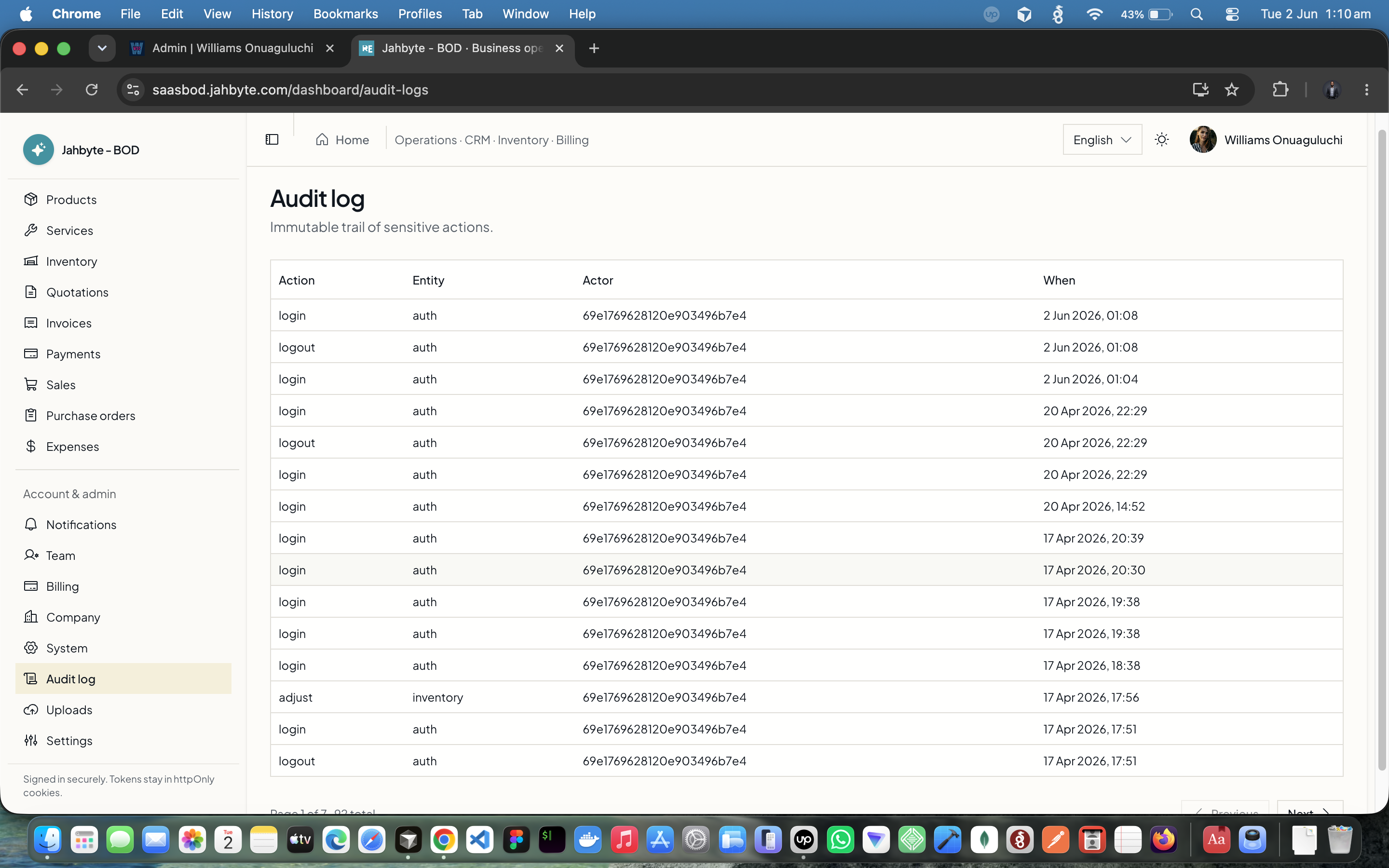Click the Entity column header

point(428,280)
